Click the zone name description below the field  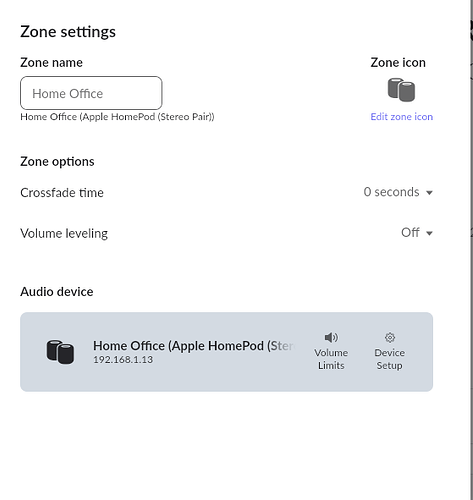(117, 117)
